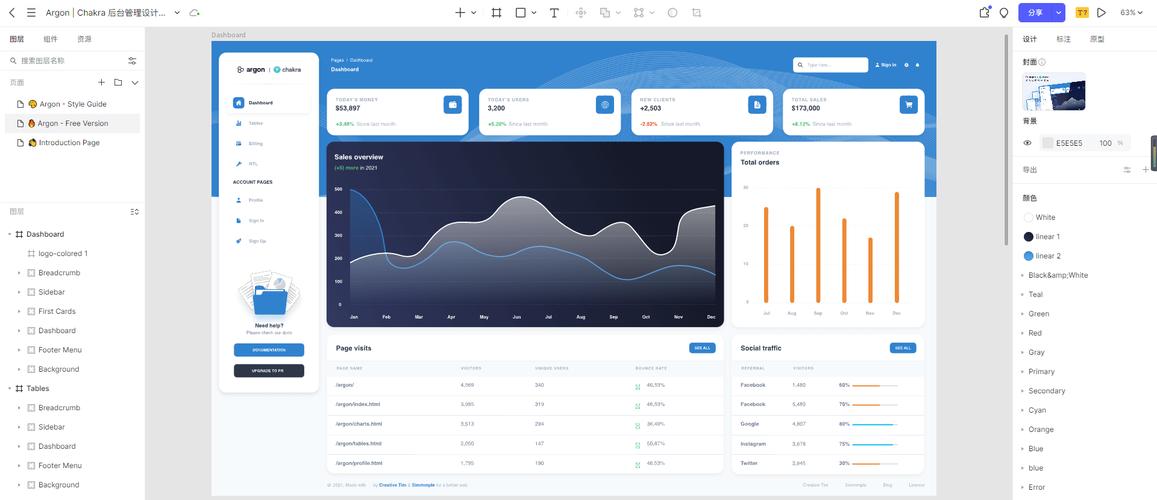Toggle background color visibility eye icon
Screen dimensions: 1157x500
pos(1027,143)
